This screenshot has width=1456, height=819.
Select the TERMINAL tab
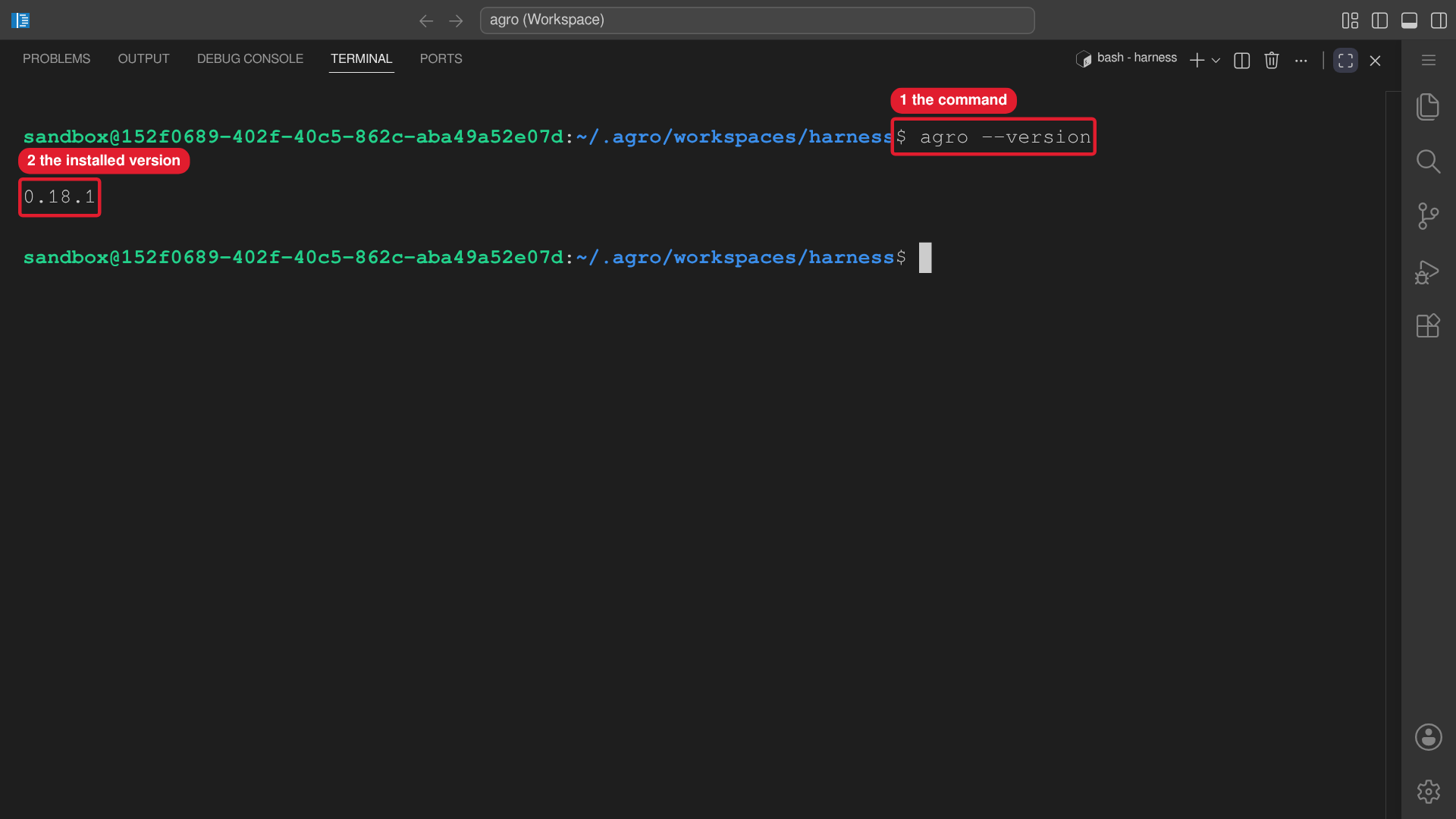point(361,58)
